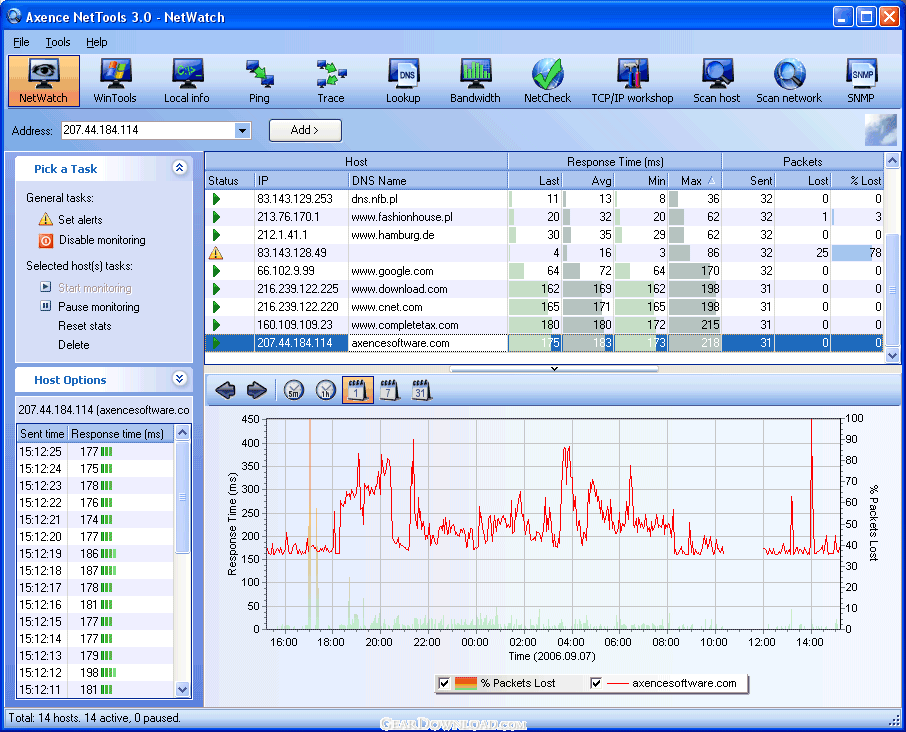
Task: Click status arrow icon for dns.nfb.pl row
Action: tap(216, 199)
